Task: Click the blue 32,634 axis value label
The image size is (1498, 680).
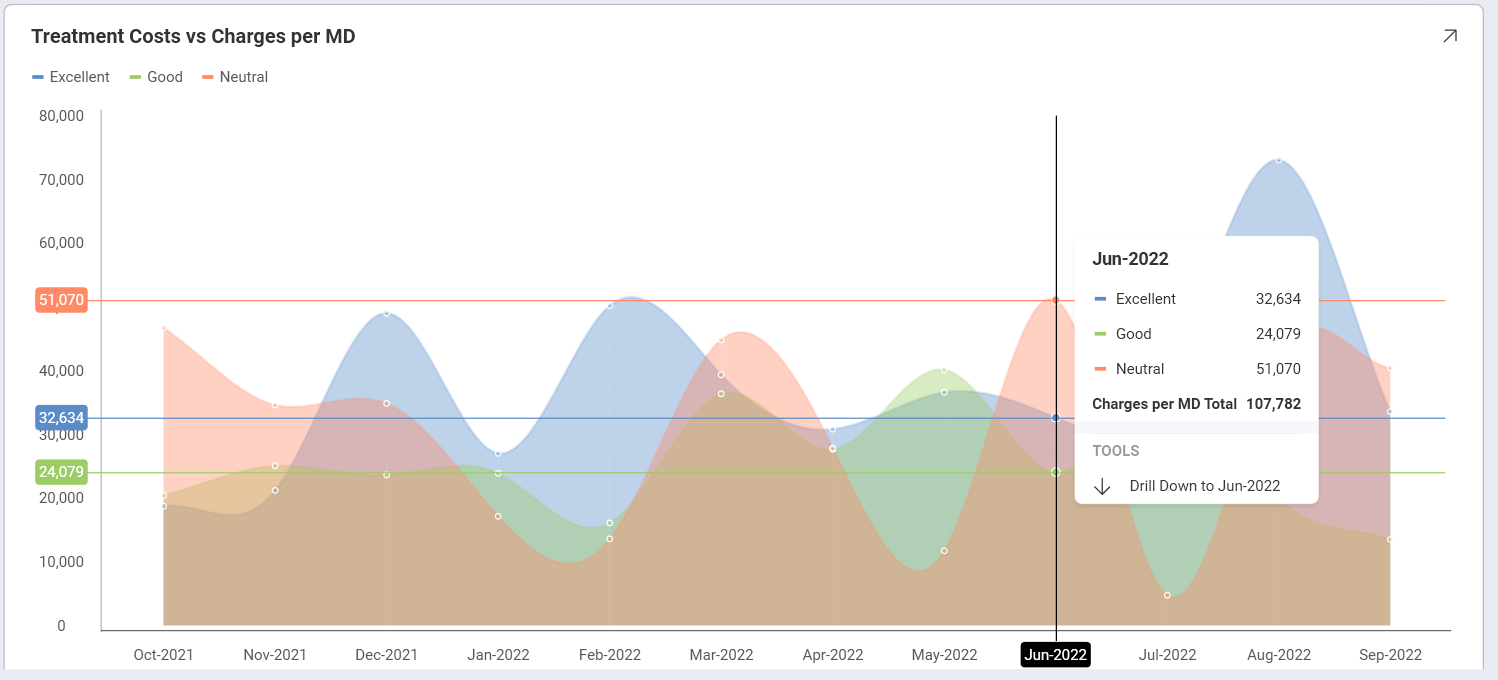Action: (61, 418)
